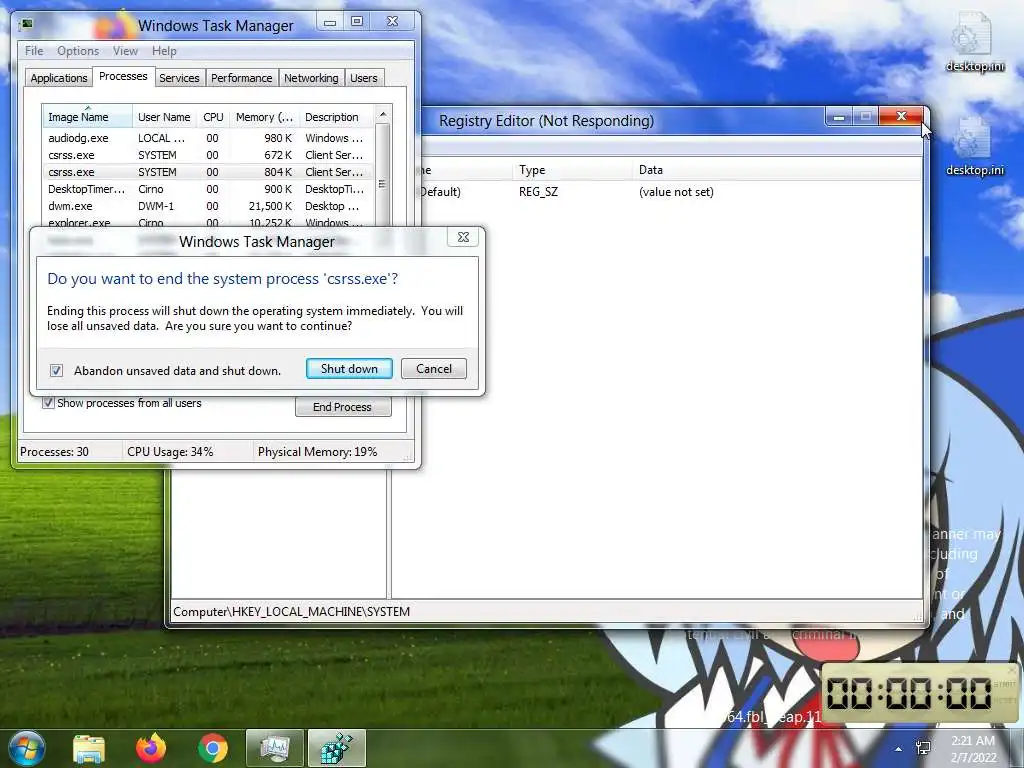This screenshot has width=1024, height=768.
Task: Switch to the Performance tab
Action: pyautogui.click(x=242, y=78)
